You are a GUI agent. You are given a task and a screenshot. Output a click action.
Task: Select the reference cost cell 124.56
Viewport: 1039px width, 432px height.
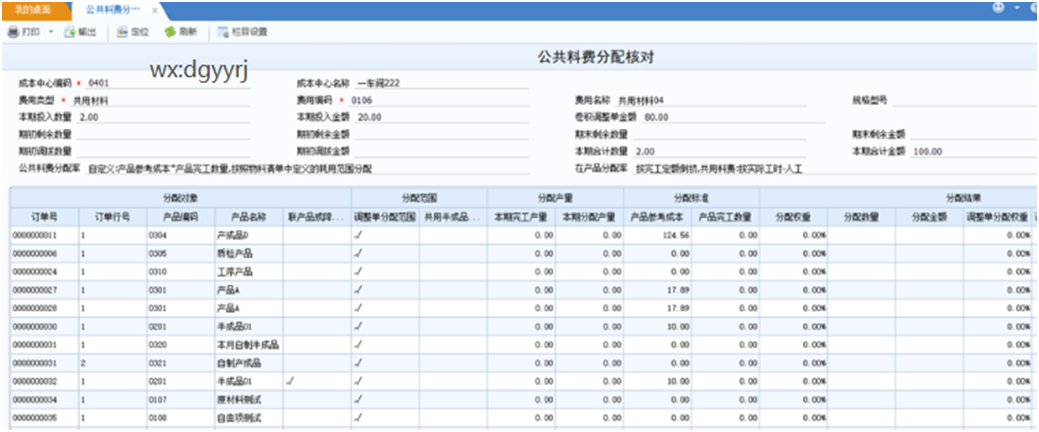point(658,235)
